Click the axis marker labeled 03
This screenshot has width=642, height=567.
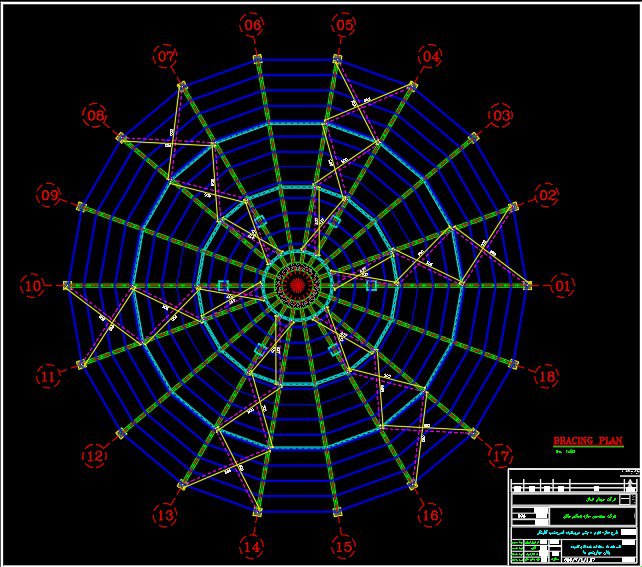tap(500, 116)
